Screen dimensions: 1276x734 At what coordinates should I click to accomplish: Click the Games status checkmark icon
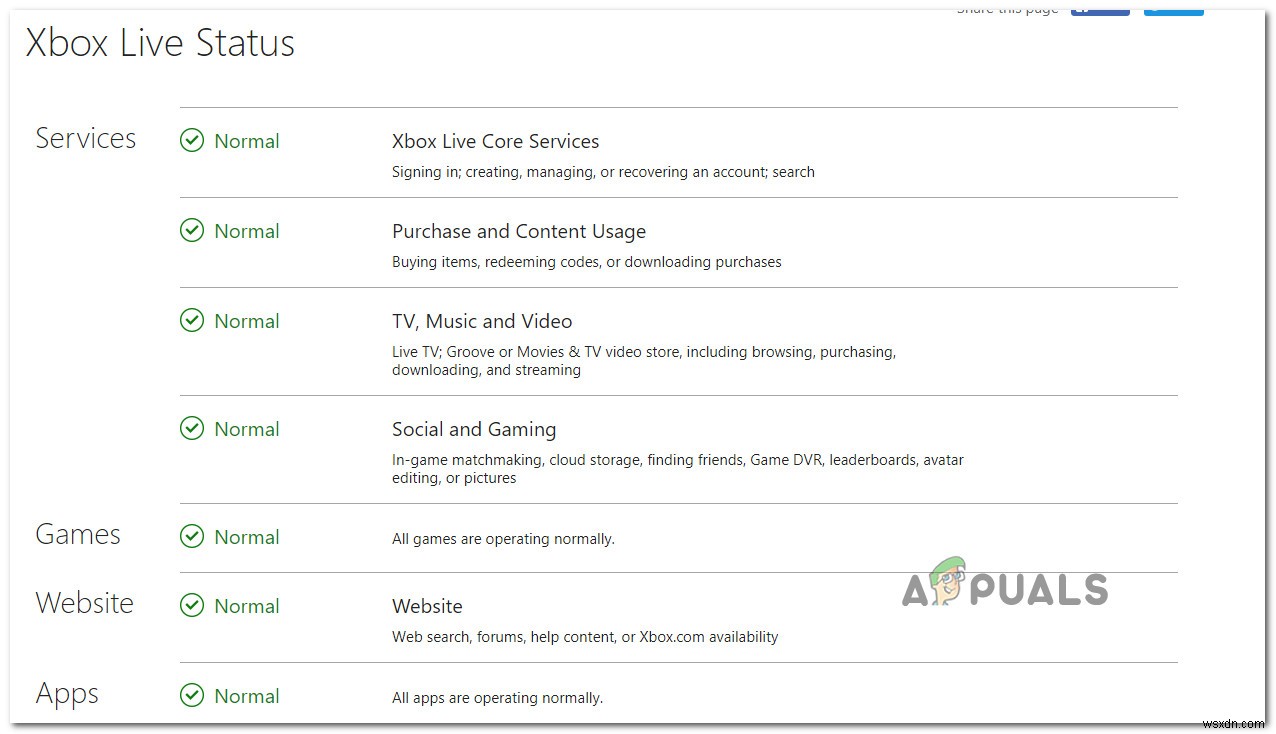pyautogui.click(x=192, y=537)
